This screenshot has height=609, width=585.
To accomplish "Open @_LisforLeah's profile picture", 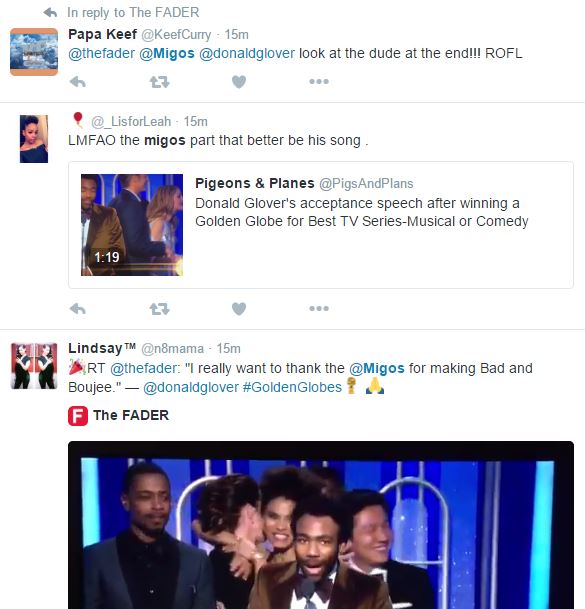I will [34, 139].
